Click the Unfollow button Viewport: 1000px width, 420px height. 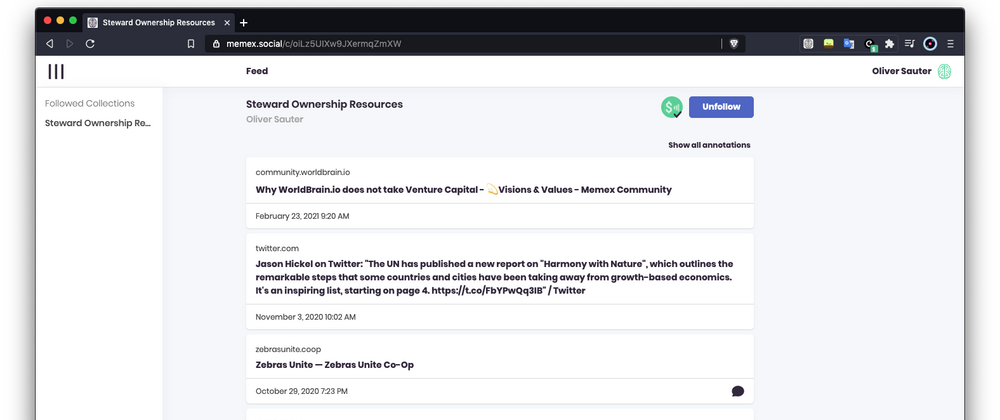pos(721,107)
